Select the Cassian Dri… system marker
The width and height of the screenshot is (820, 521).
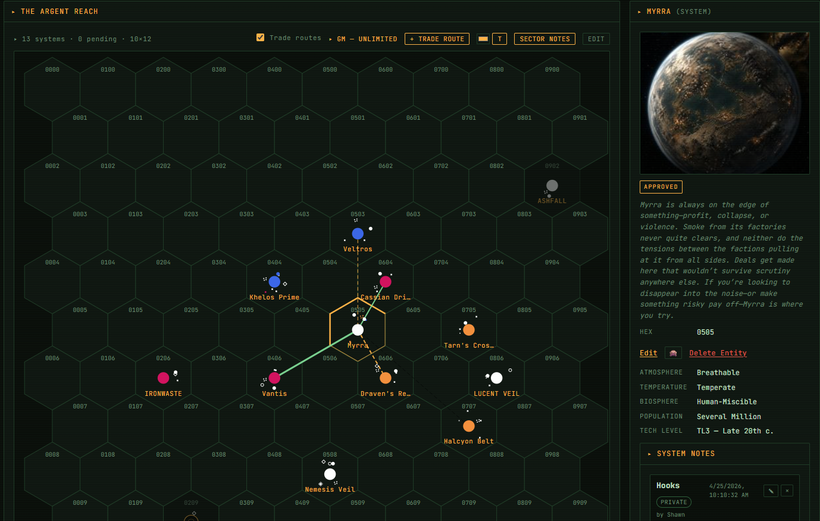385,282
